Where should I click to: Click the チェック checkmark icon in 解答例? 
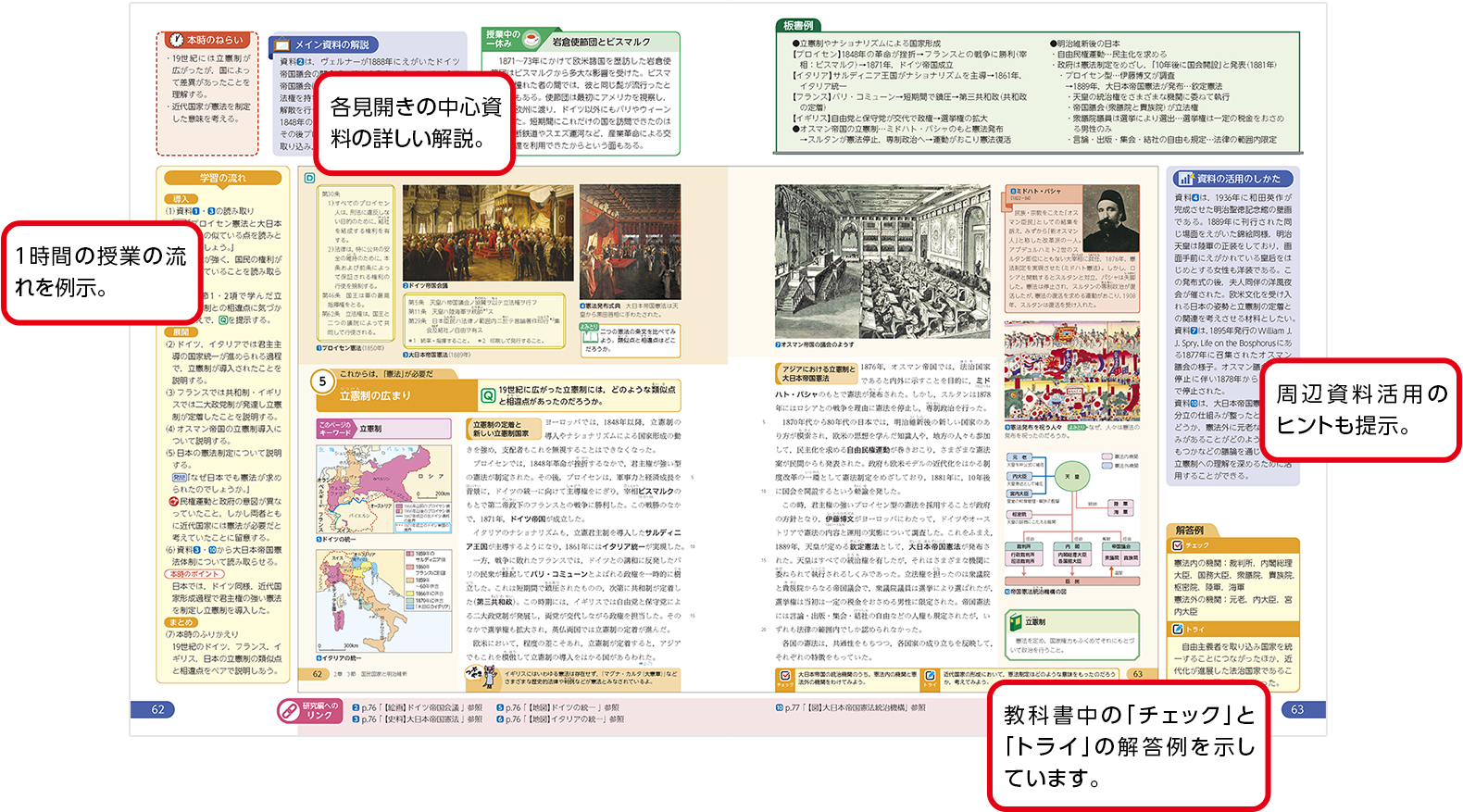point(1177,545)
